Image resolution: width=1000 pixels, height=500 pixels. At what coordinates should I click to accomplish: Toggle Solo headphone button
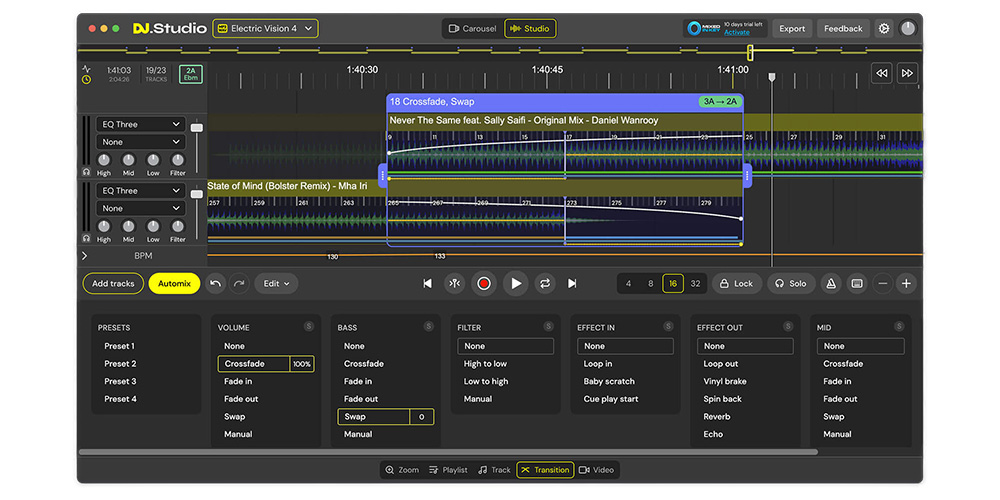(790, 284)
